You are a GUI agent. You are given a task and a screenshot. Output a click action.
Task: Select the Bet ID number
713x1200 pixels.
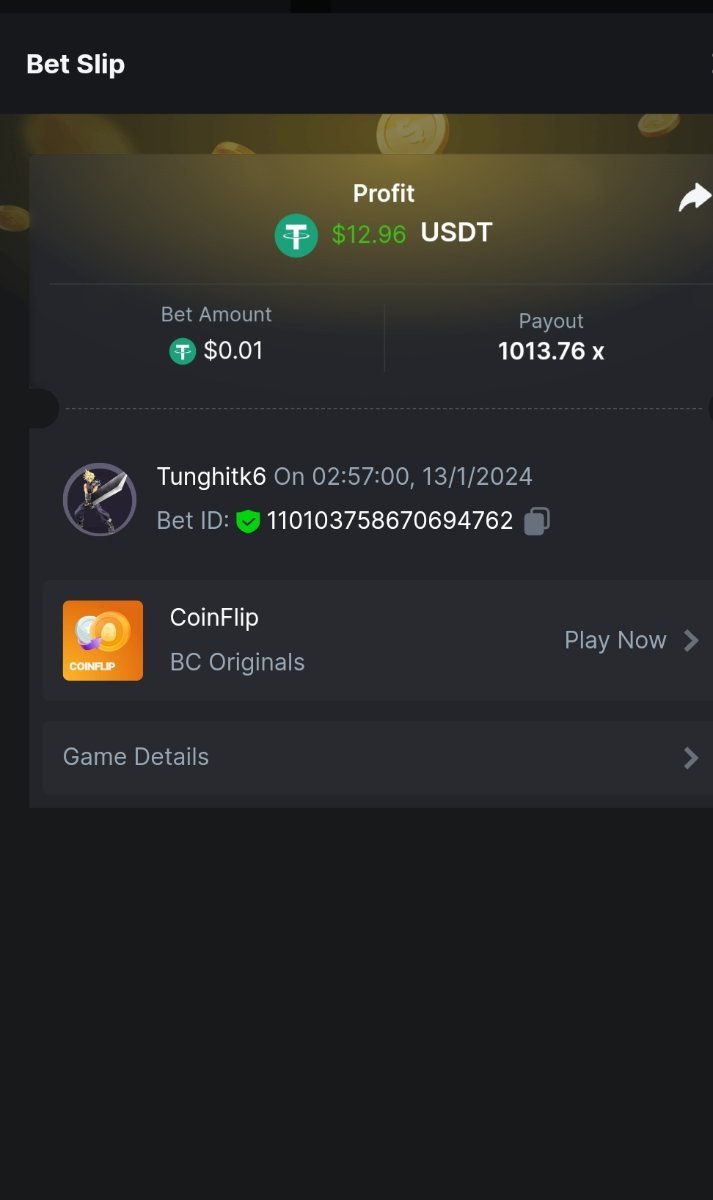(x=389, y=521)
